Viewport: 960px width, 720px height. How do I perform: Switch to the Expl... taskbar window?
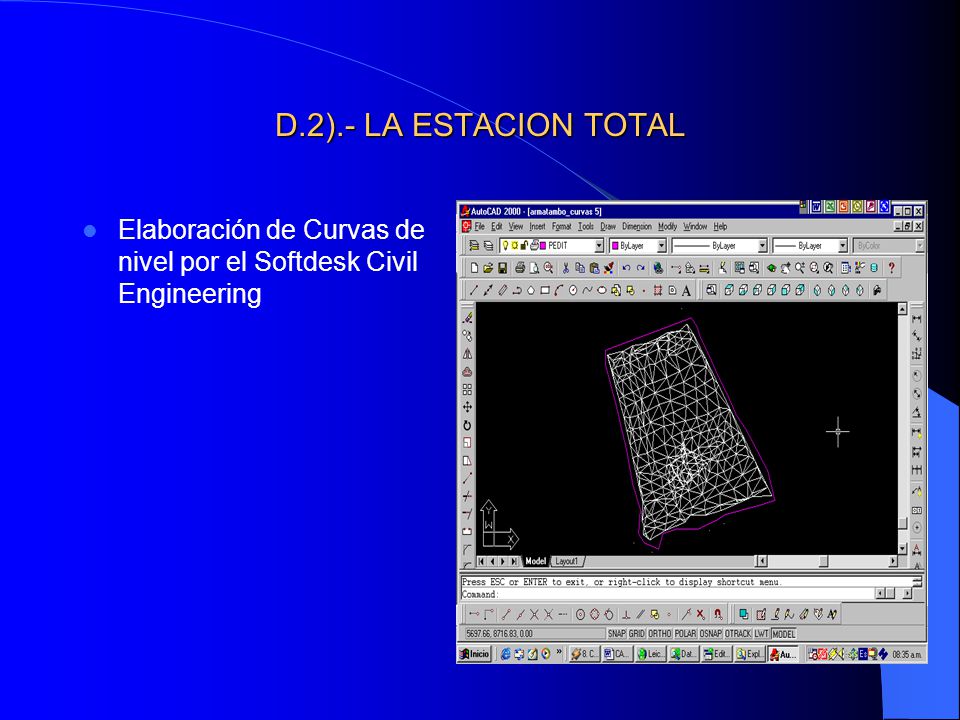point(750,654)
